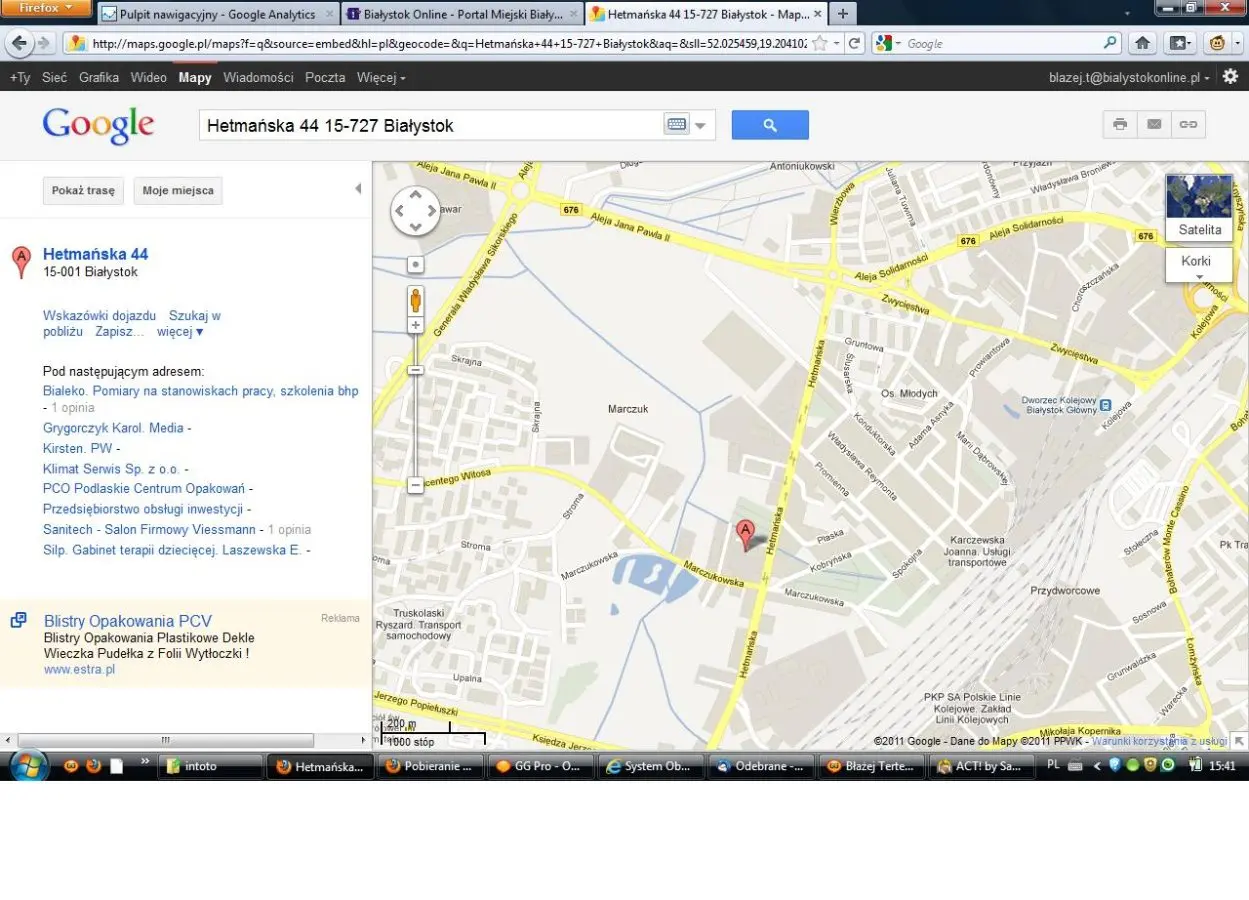Open Grygorczyk Karol. Media listing
Image resolution: width=1249 pixels, height=900 pixels.
click(113, 428)
